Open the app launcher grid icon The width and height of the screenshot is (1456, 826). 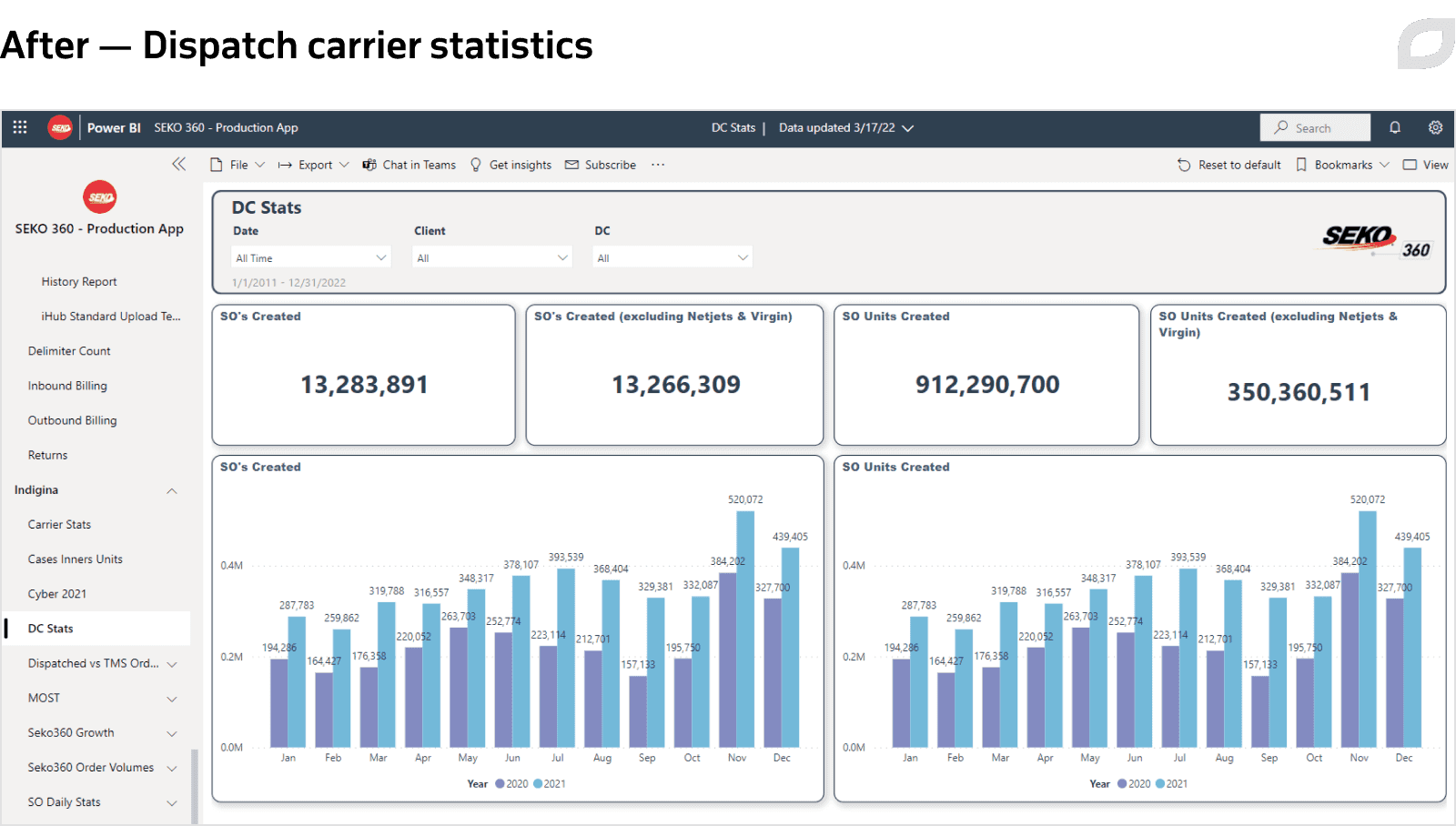[x=20, y=127]
